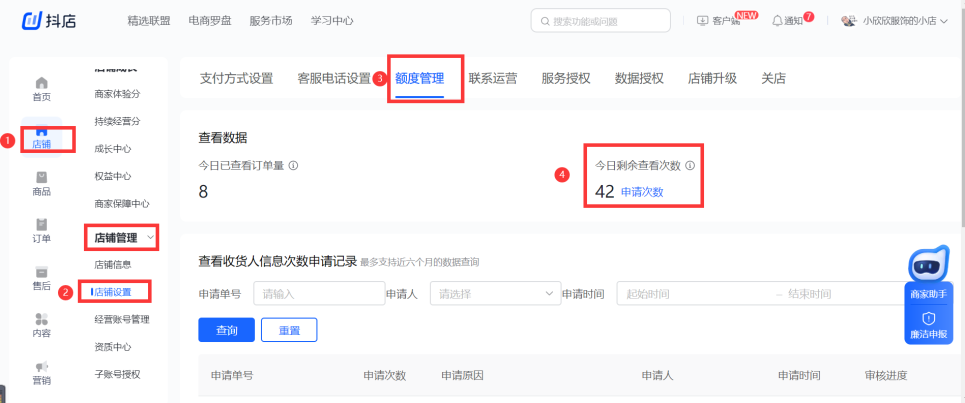
Task: Click the blue 查询 button
Action: tap(225, 330)
